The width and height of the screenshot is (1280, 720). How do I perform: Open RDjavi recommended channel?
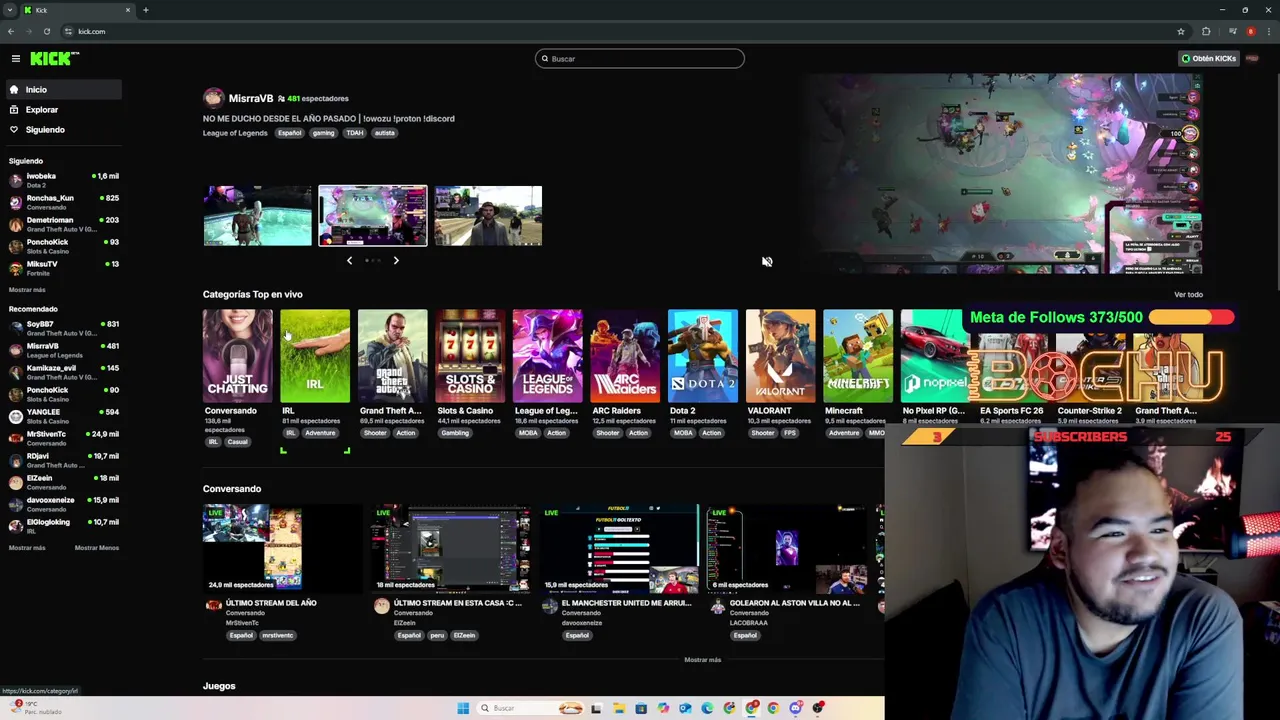[x=62, y=460]
